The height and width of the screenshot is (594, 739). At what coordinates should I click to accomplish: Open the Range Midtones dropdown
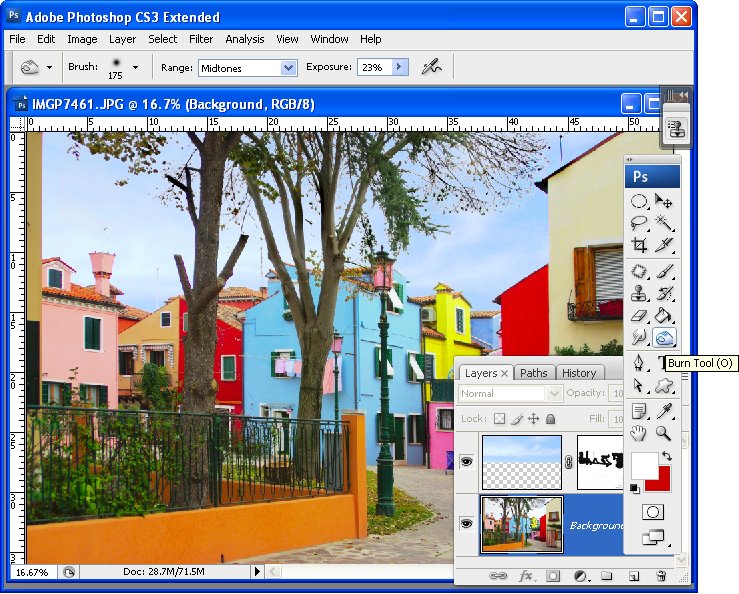tap(288, 68)
